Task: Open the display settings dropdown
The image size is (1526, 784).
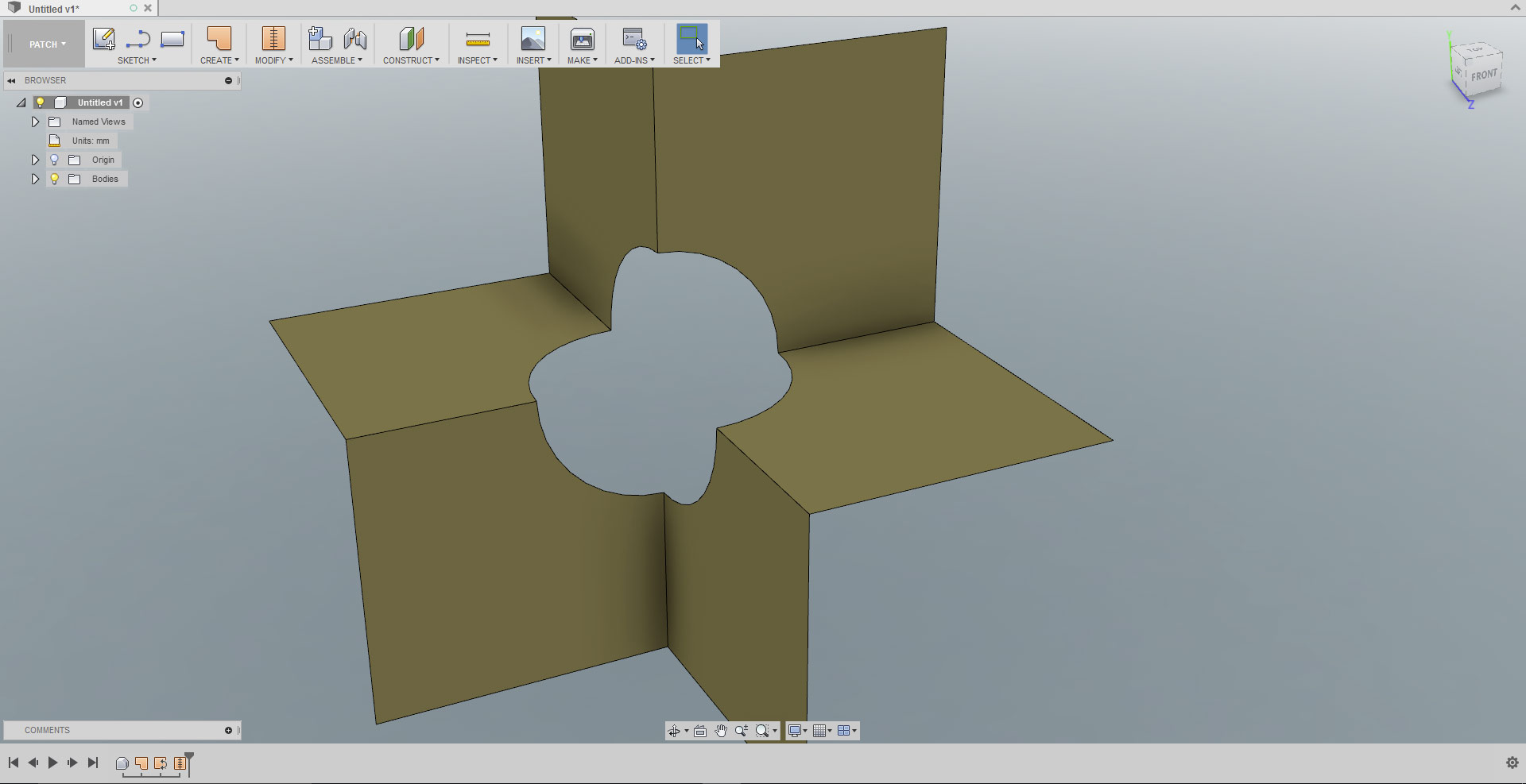Action: (x=796, y=730)
